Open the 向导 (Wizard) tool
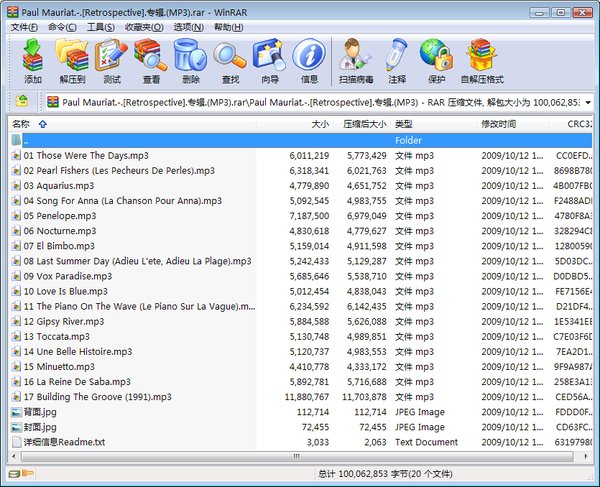The image size is (600, 487). click(269, 55)
